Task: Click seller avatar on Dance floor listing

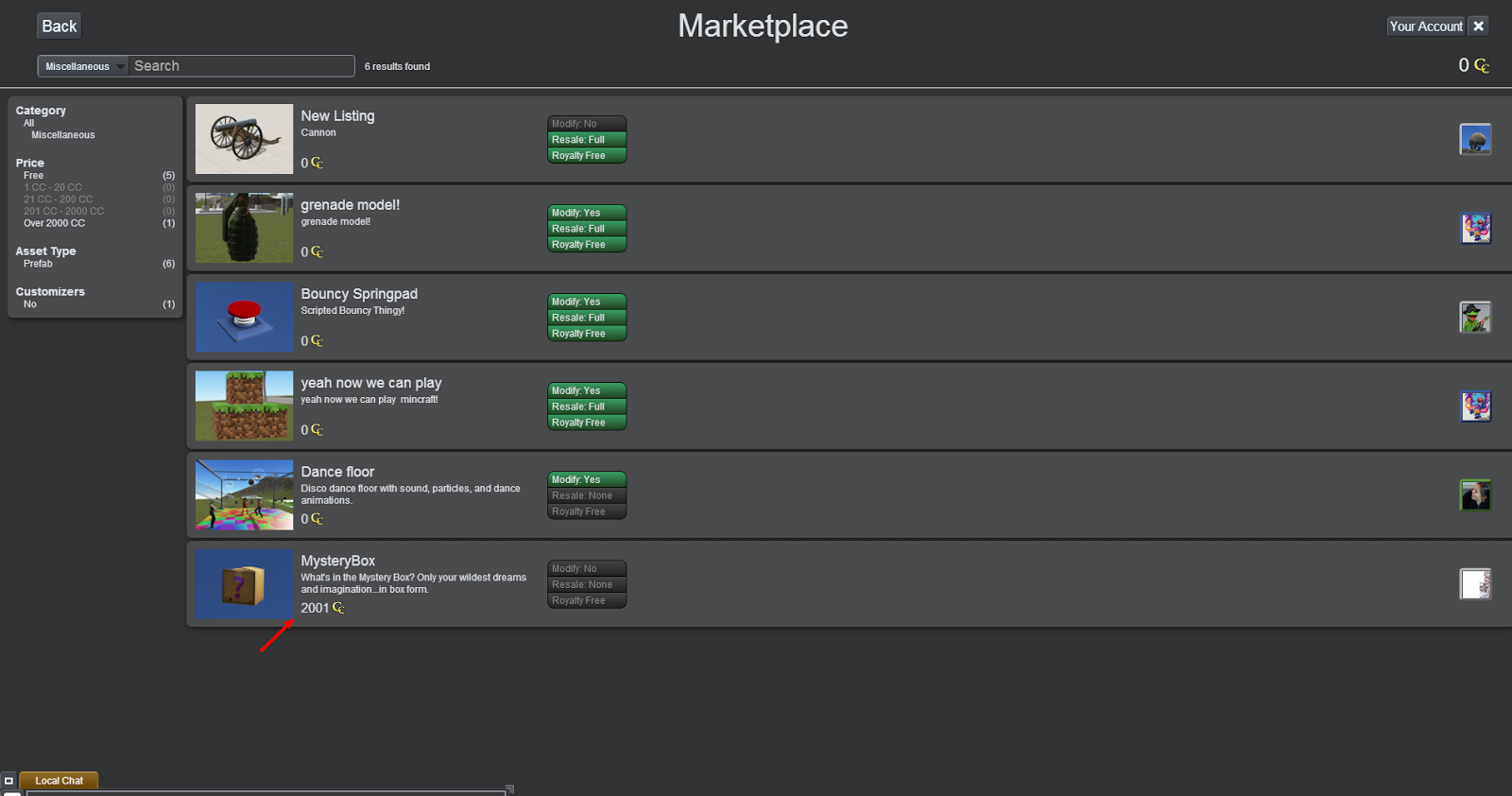Action: coord(1475,494)
